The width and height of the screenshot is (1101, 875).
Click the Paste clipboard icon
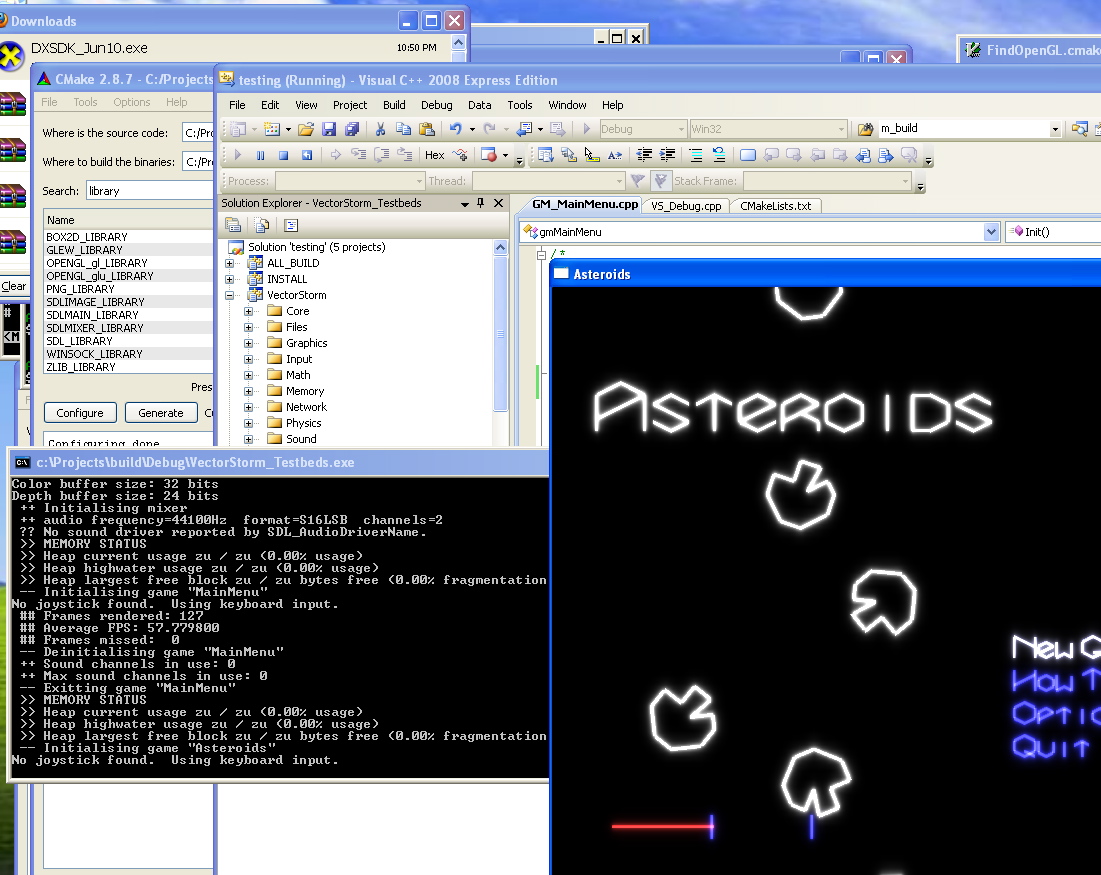[426, 129]
